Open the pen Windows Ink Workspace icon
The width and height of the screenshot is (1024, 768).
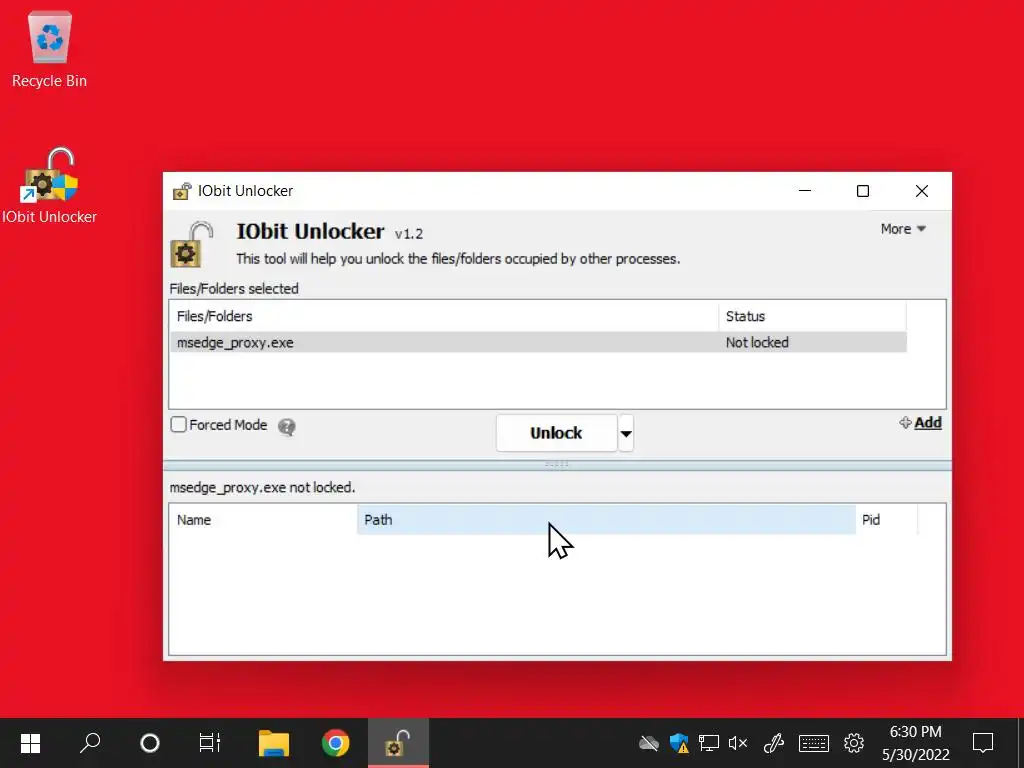pyautogui.click(x=774, y=743)
